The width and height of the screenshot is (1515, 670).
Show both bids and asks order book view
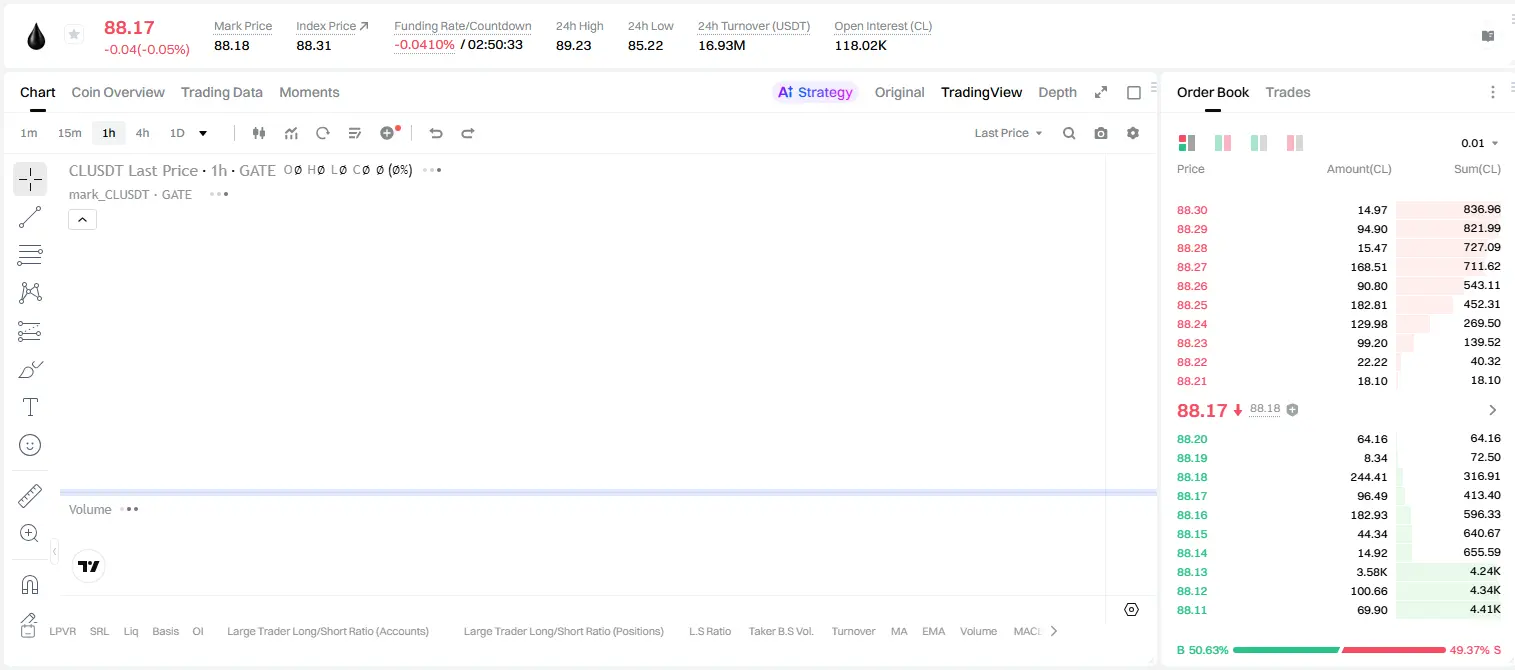(x=1187, y=143)
